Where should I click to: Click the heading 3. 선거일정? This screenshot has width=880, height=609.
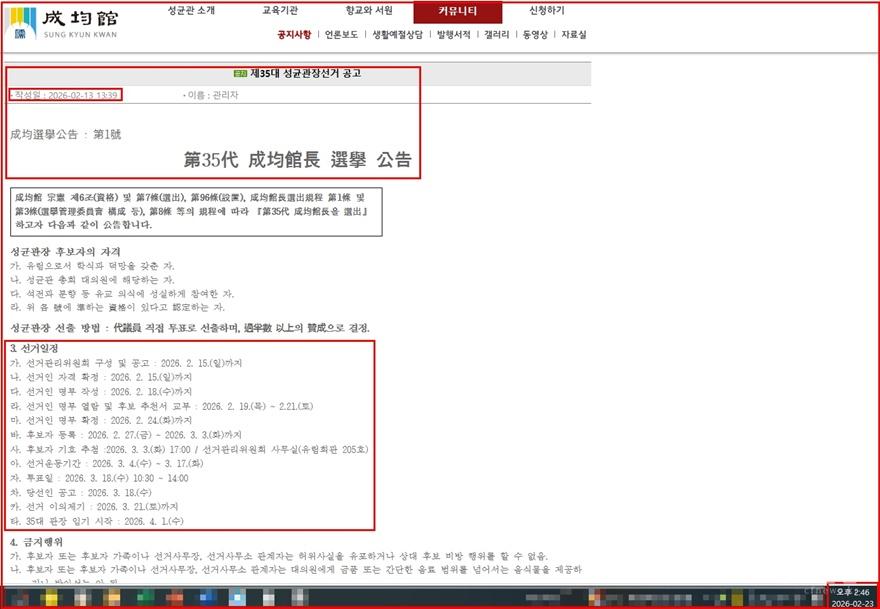coord(34,349)
